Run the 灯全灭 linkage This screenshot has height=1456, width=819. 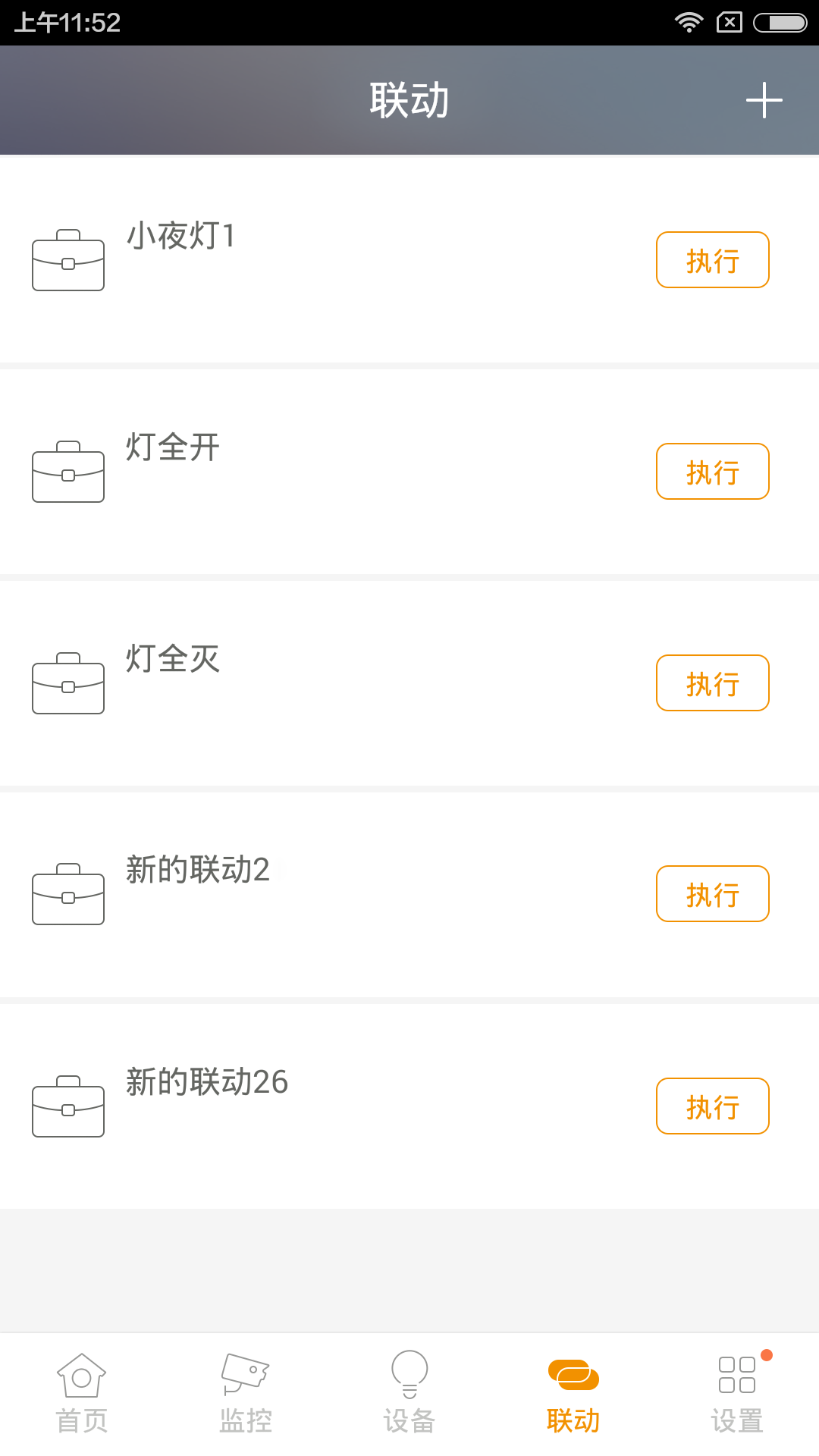712,683
